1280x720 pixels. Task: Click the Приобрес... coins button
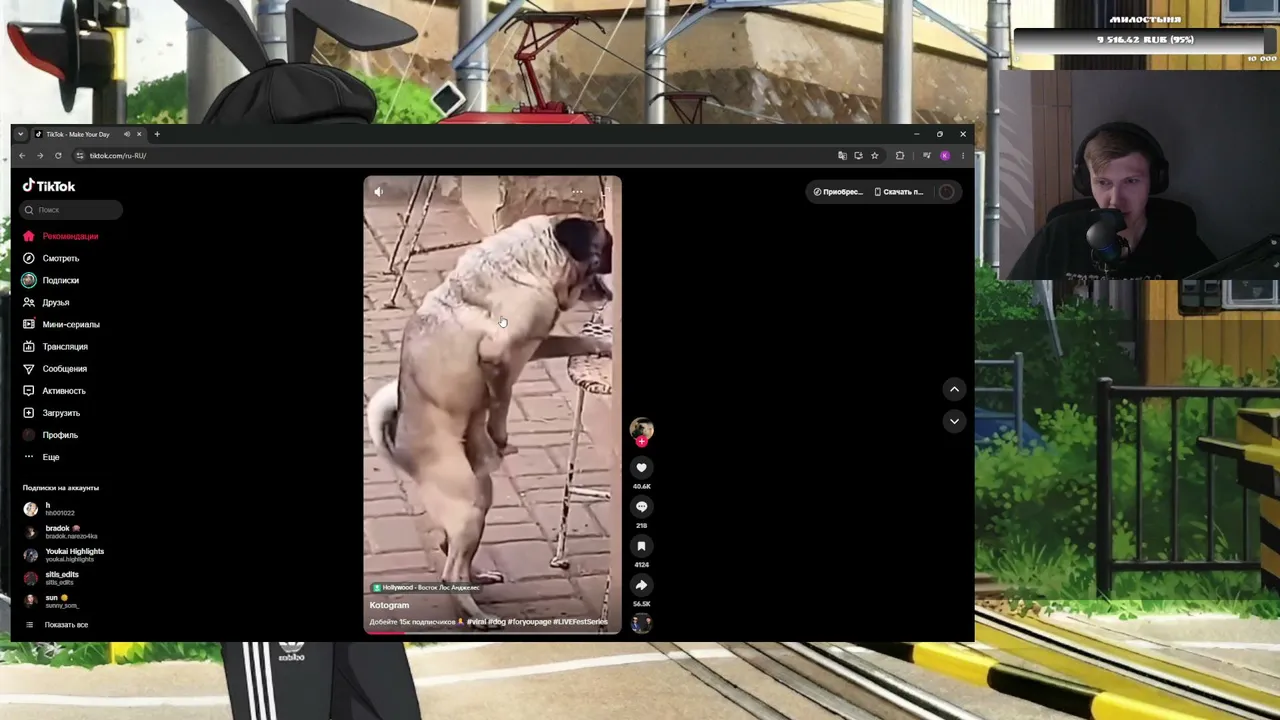click(838, 192)
